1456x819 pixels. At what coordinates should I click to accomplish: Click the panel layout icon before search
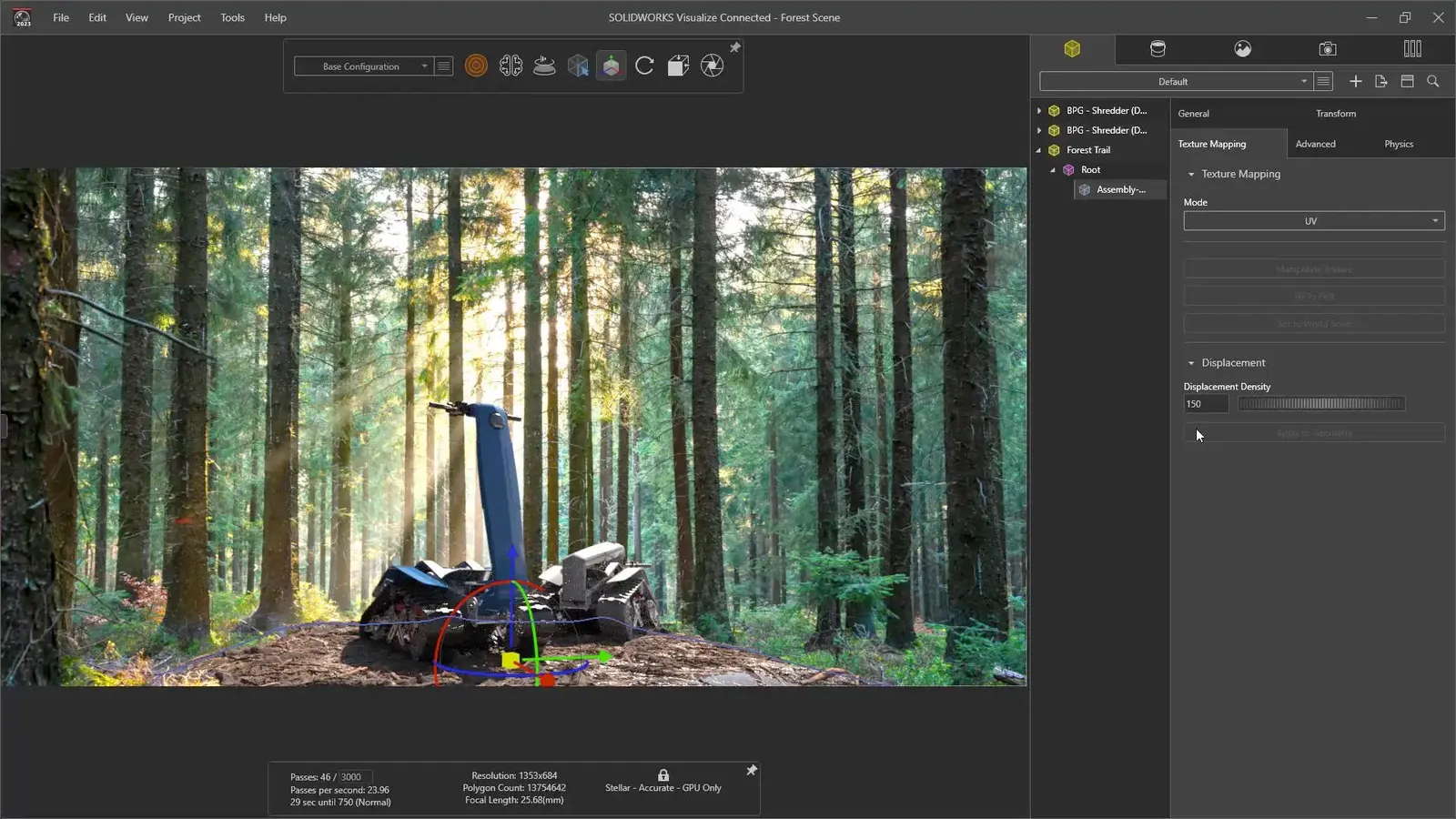pos(1407,81)
